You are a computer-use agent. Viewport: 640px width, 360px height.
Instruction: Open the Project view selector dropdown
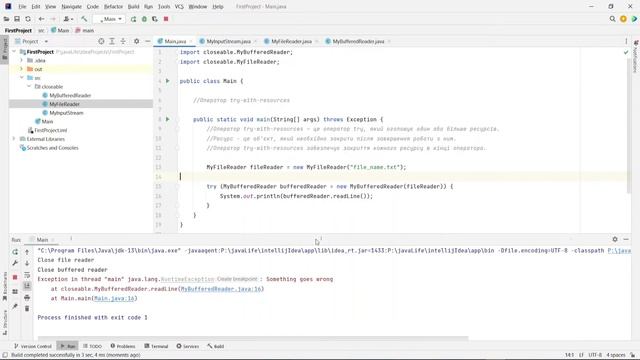click(32, 41)
